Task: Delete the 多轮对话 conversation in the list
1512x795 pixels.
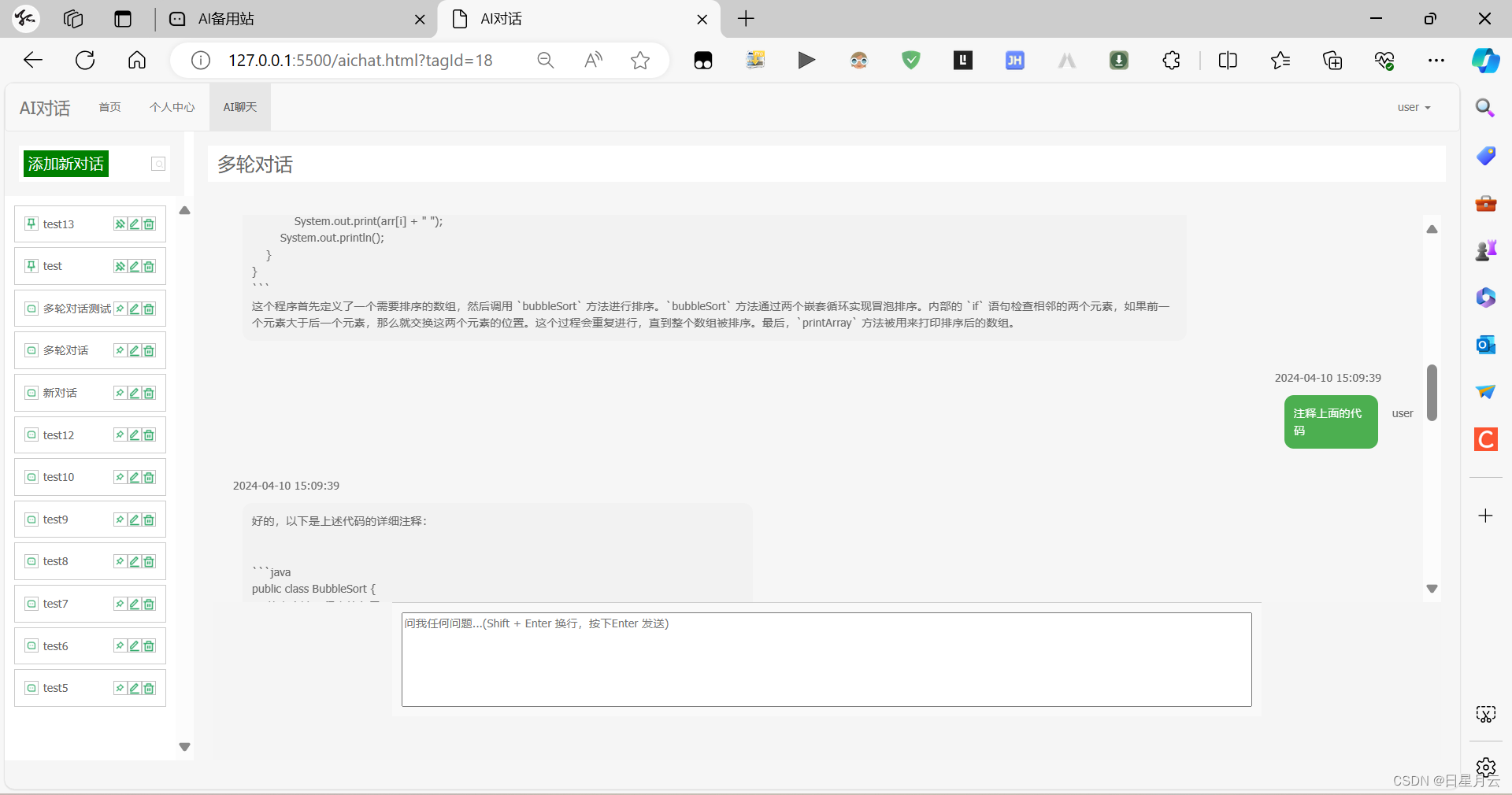Action: pos(149,350)
